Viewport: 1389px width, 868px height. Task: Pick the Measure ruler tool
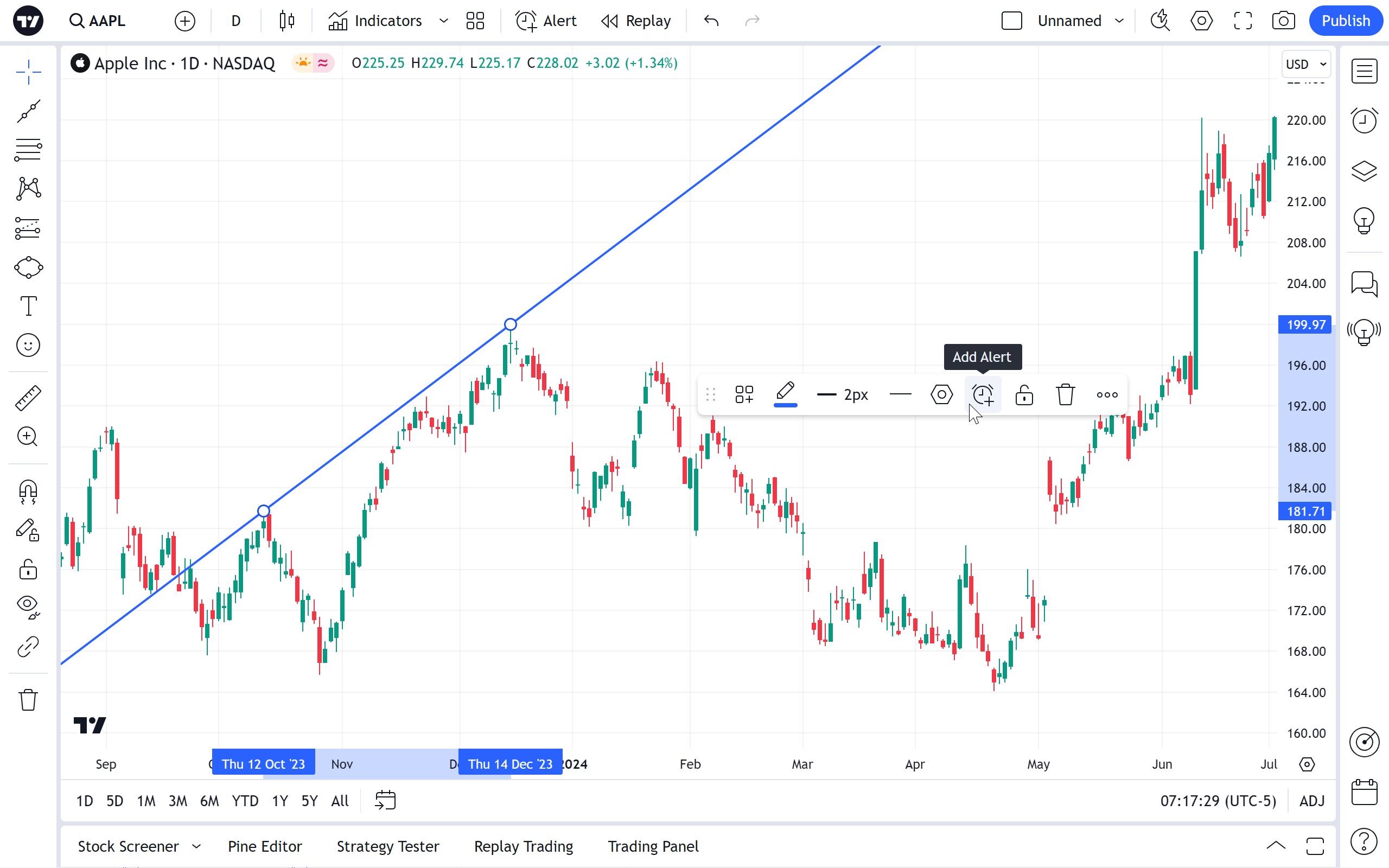tap(28, 398)
